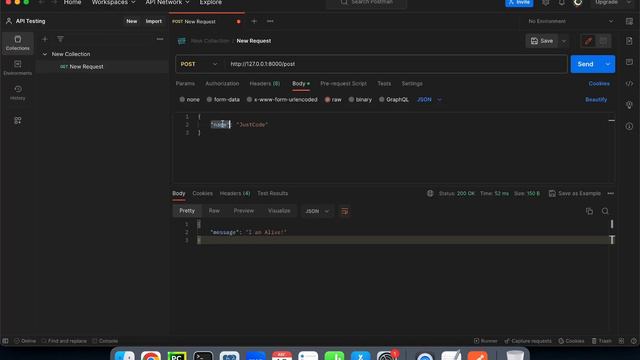Switch to the response Preview view
Image resolution: width=640 pixels, height=360 pixels.
[x=244, y=211]
